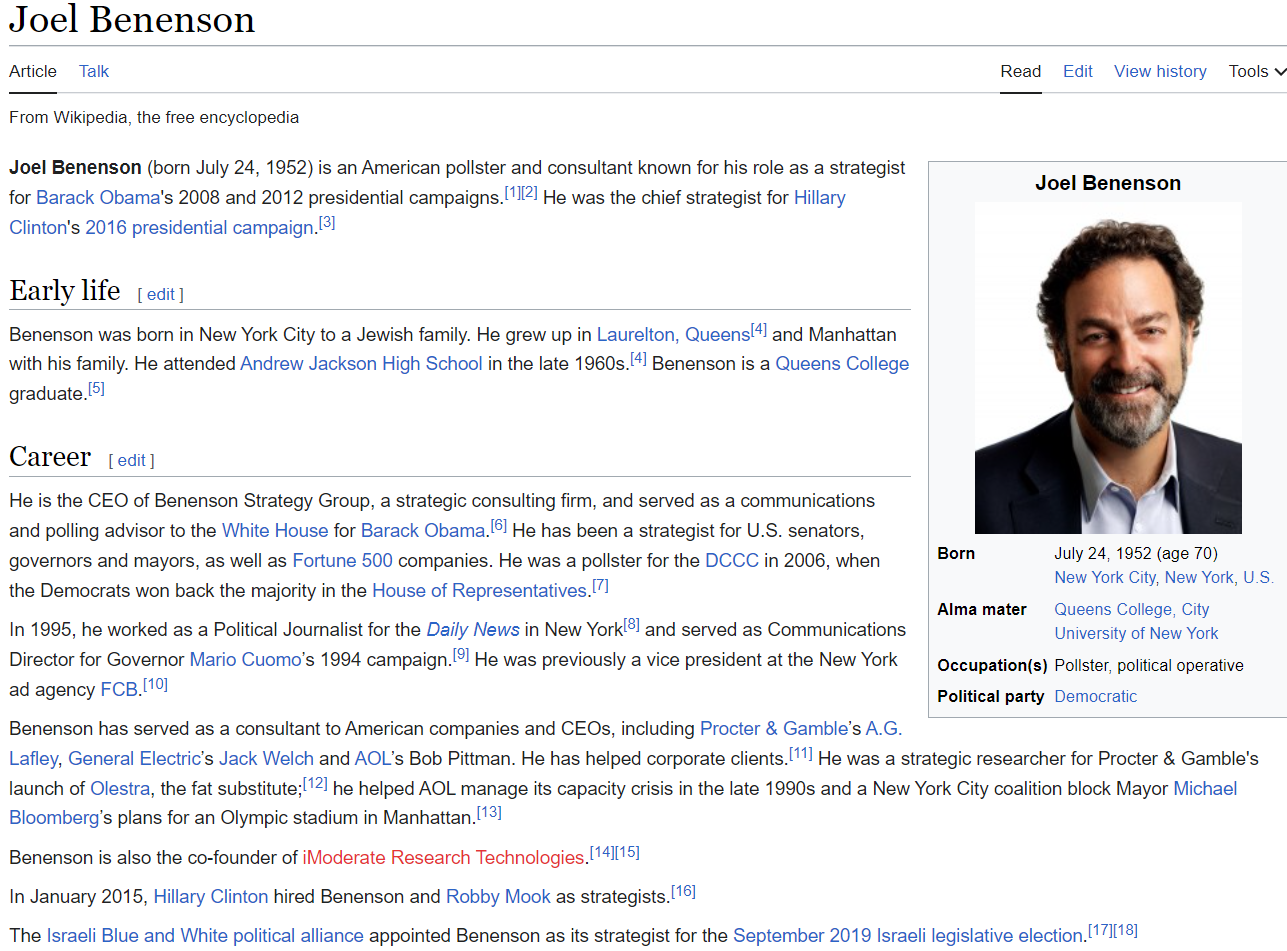Open the Olestra link
The image size is (1287, 951).
pyautogui.click(x=120, y=788)
